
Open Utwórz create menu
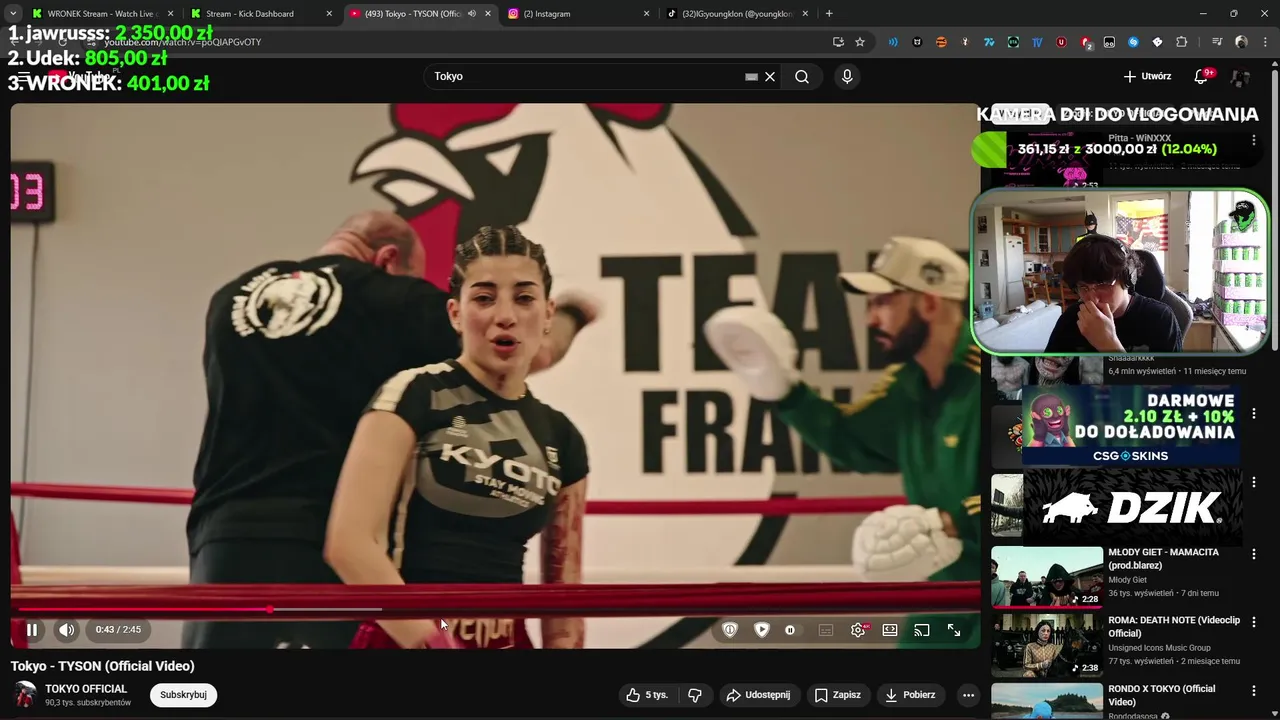1147,77
